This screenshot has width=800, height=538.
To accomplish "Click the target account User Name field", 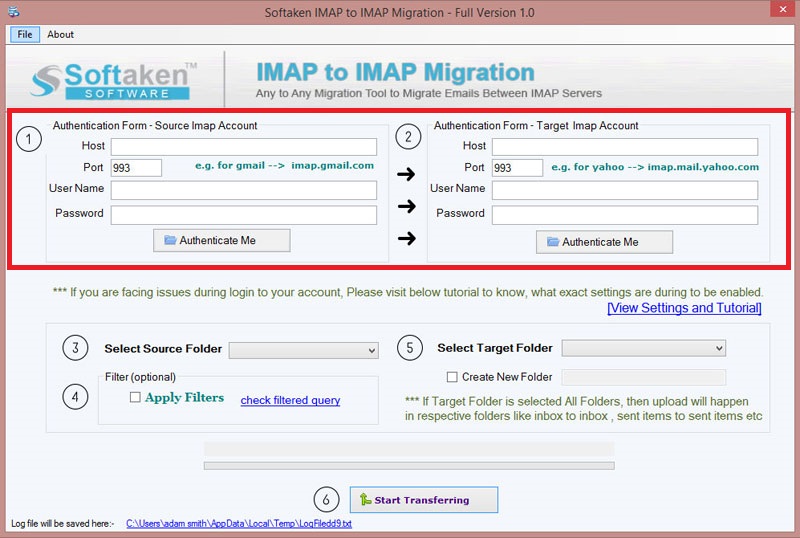I will tap(625, 190).
